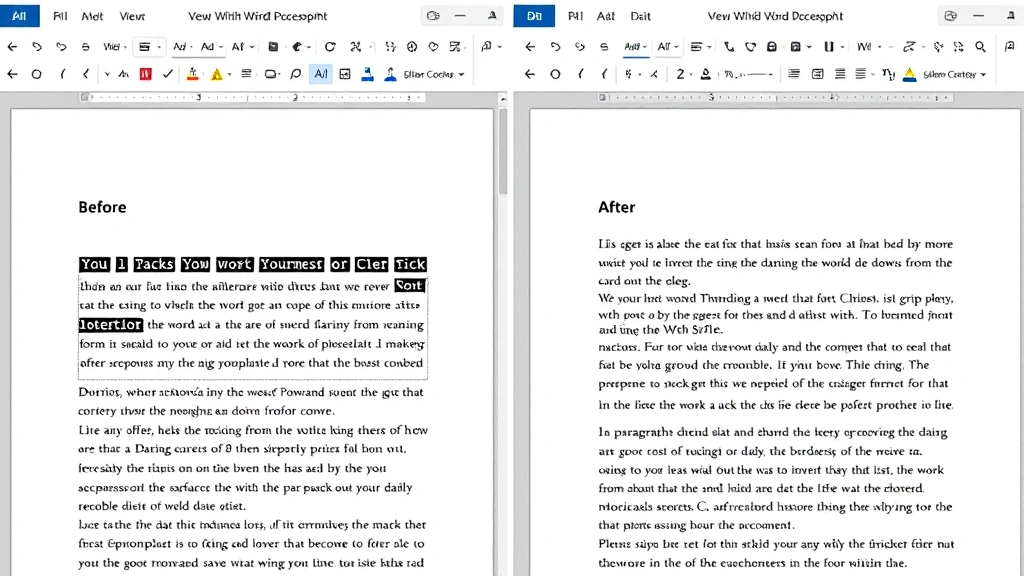This screenshot has height=576, width=1024.
Task: Click the search magnifier in the right toolbar
Action: pyautogui.click(x=981, y=46)
